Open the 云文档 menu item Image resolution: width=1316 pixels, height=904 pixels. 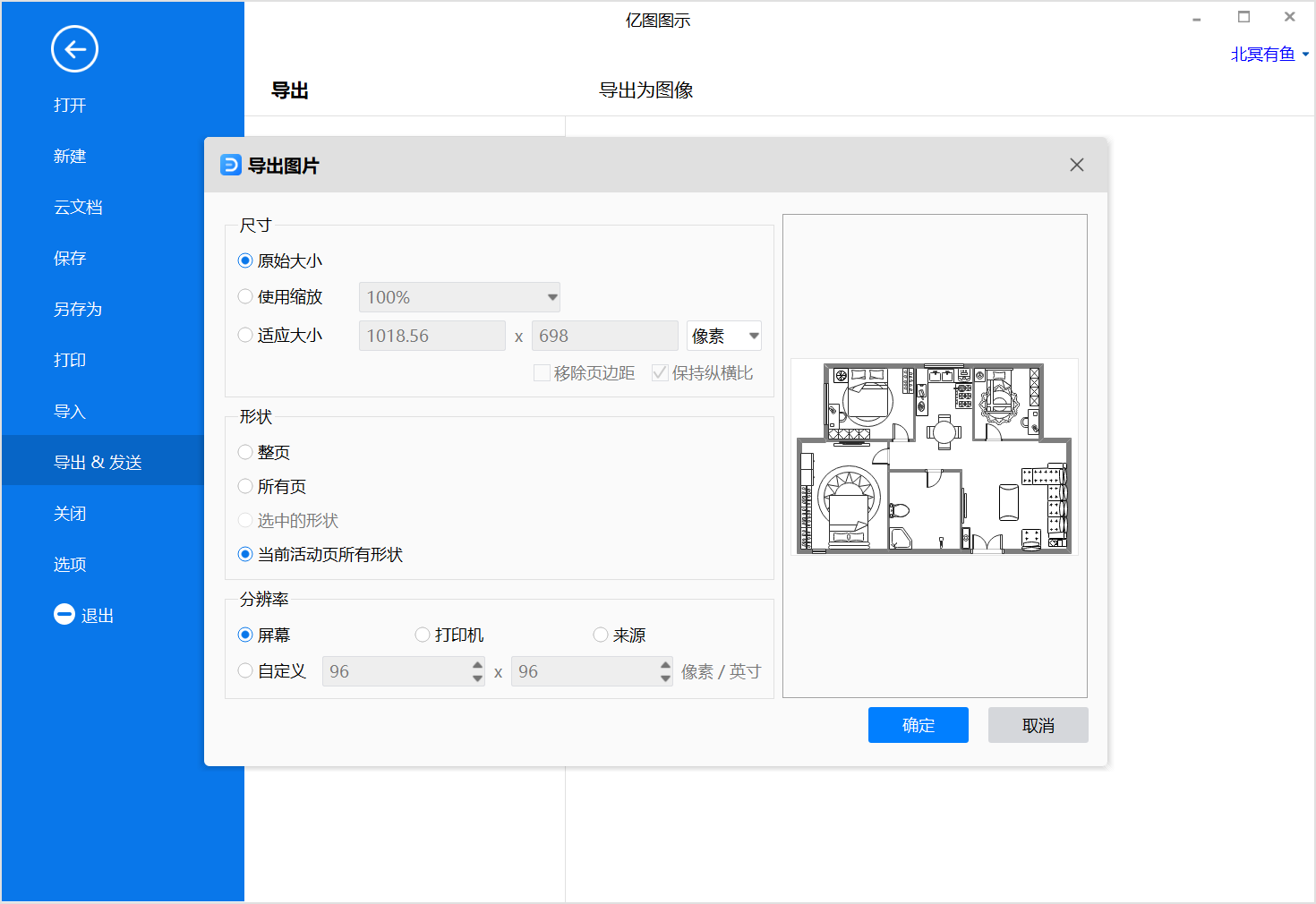pos(78,207)
